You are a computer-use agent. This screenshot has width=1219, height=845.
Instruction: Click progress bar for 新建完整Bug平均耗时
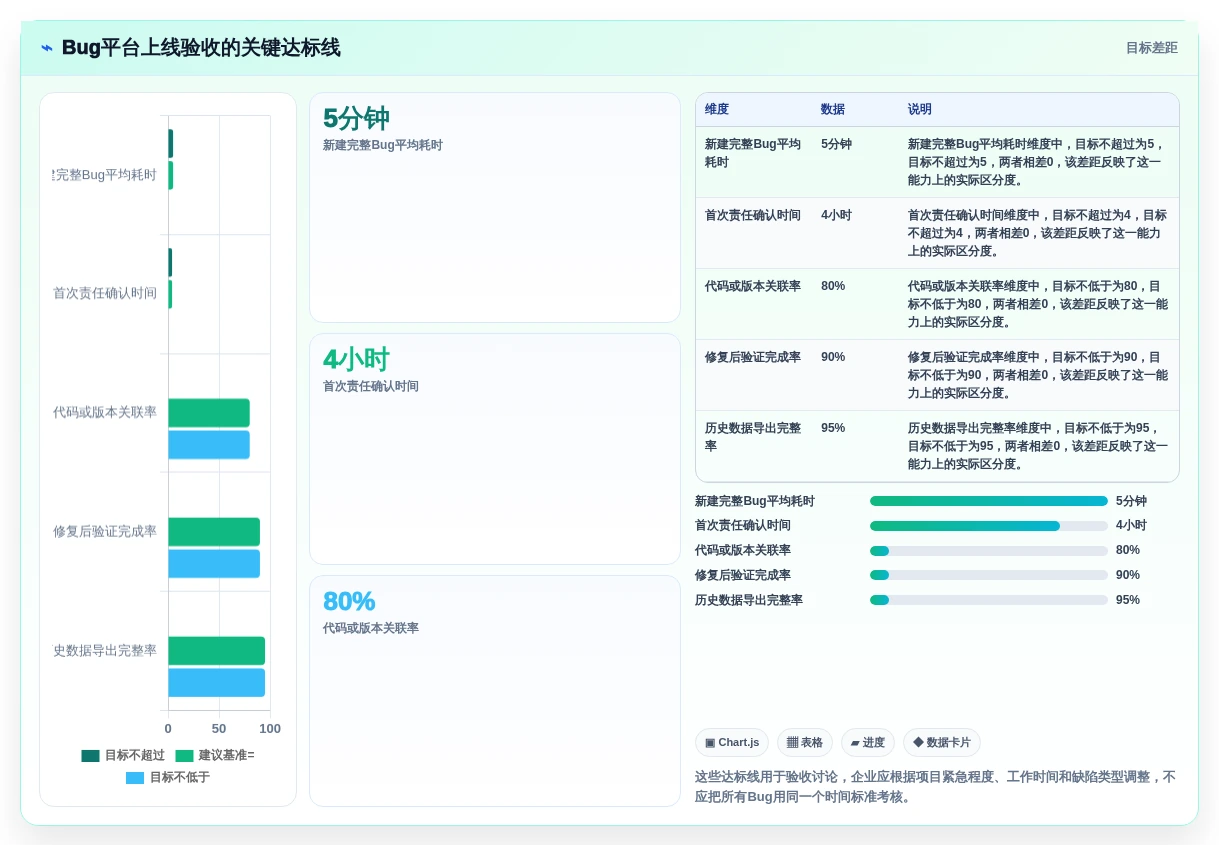pyautogui.click(x=989, y=501)
